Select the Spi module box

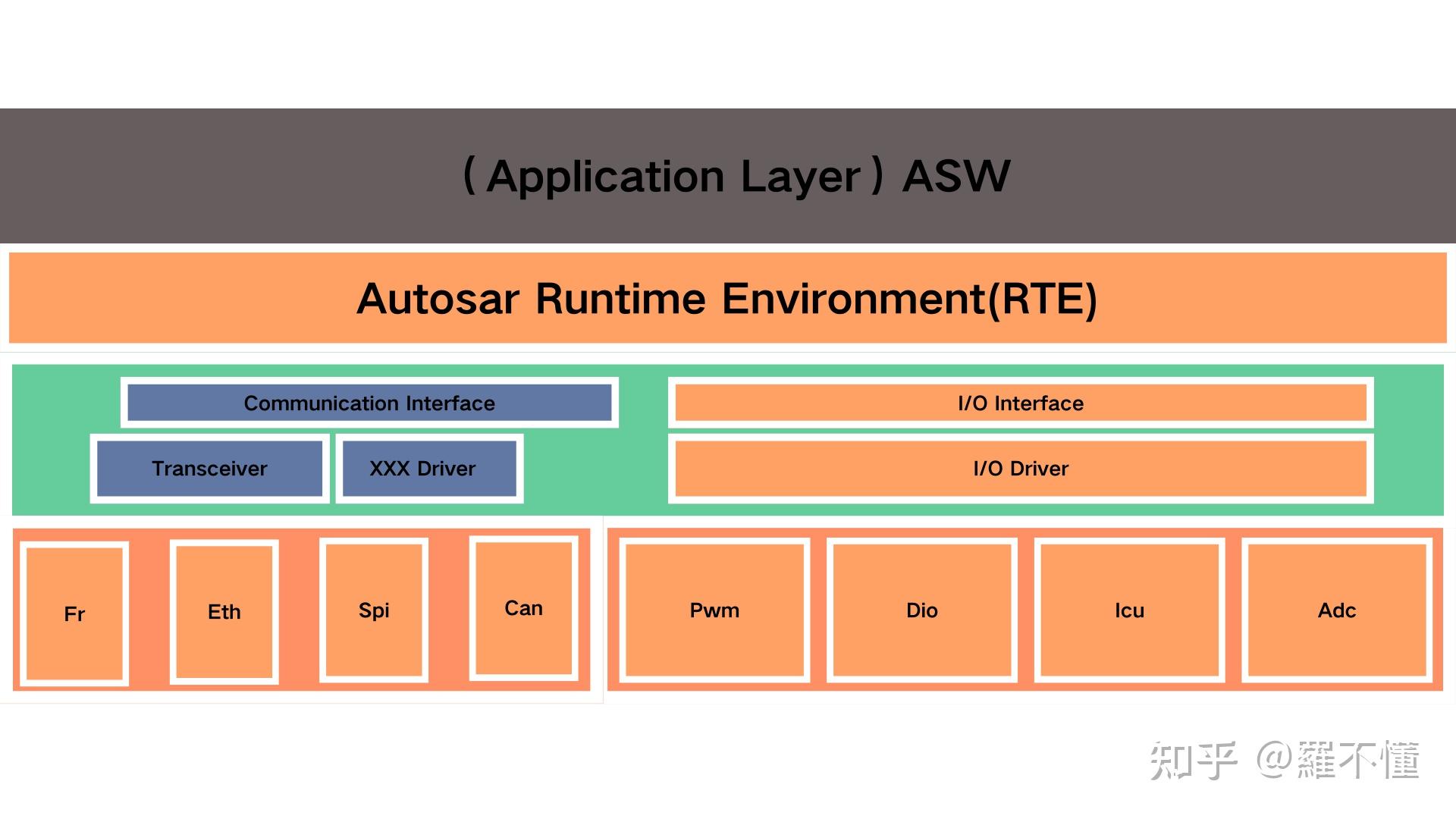(373, 610)
